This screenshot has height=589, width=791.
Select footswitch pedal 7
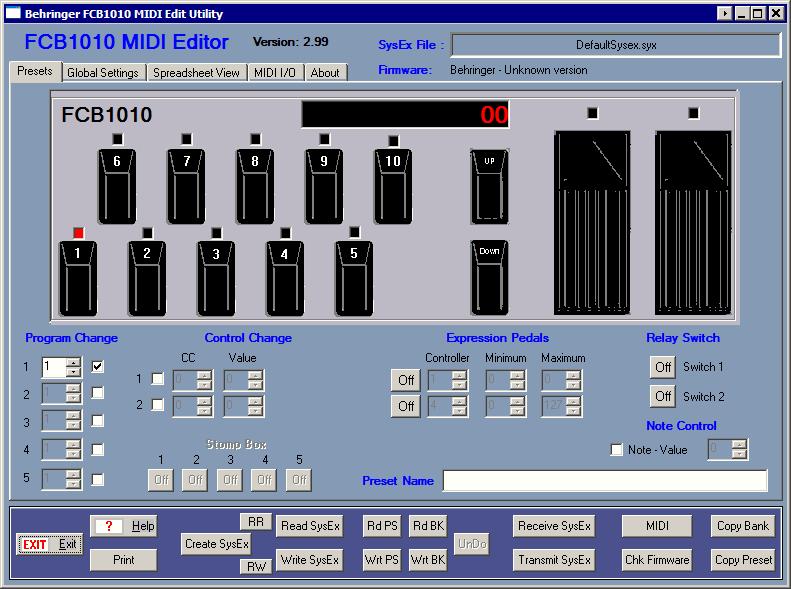[186, 186]
